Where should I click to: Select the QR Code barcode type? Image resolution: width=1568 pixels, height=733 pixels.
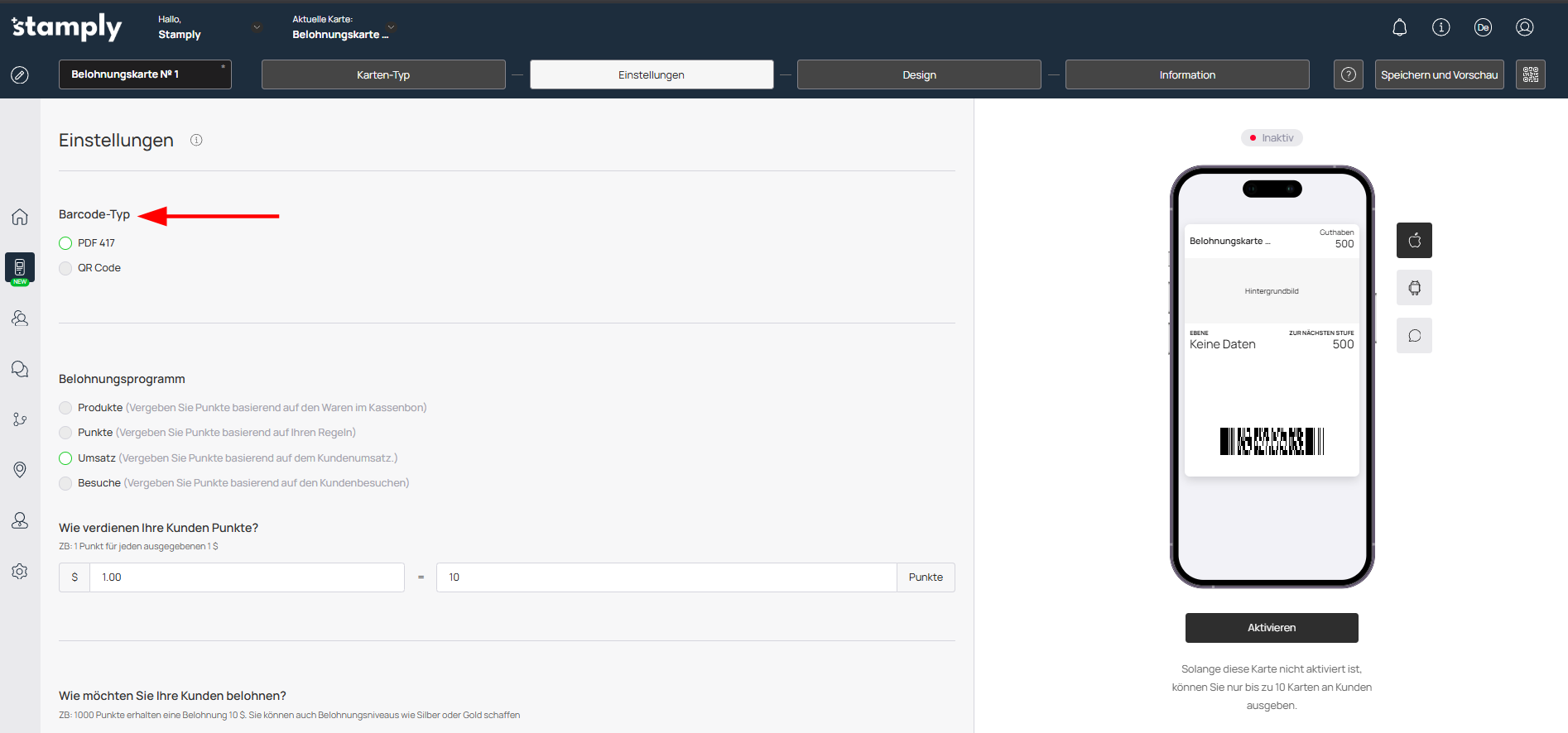tap(66, 268)
